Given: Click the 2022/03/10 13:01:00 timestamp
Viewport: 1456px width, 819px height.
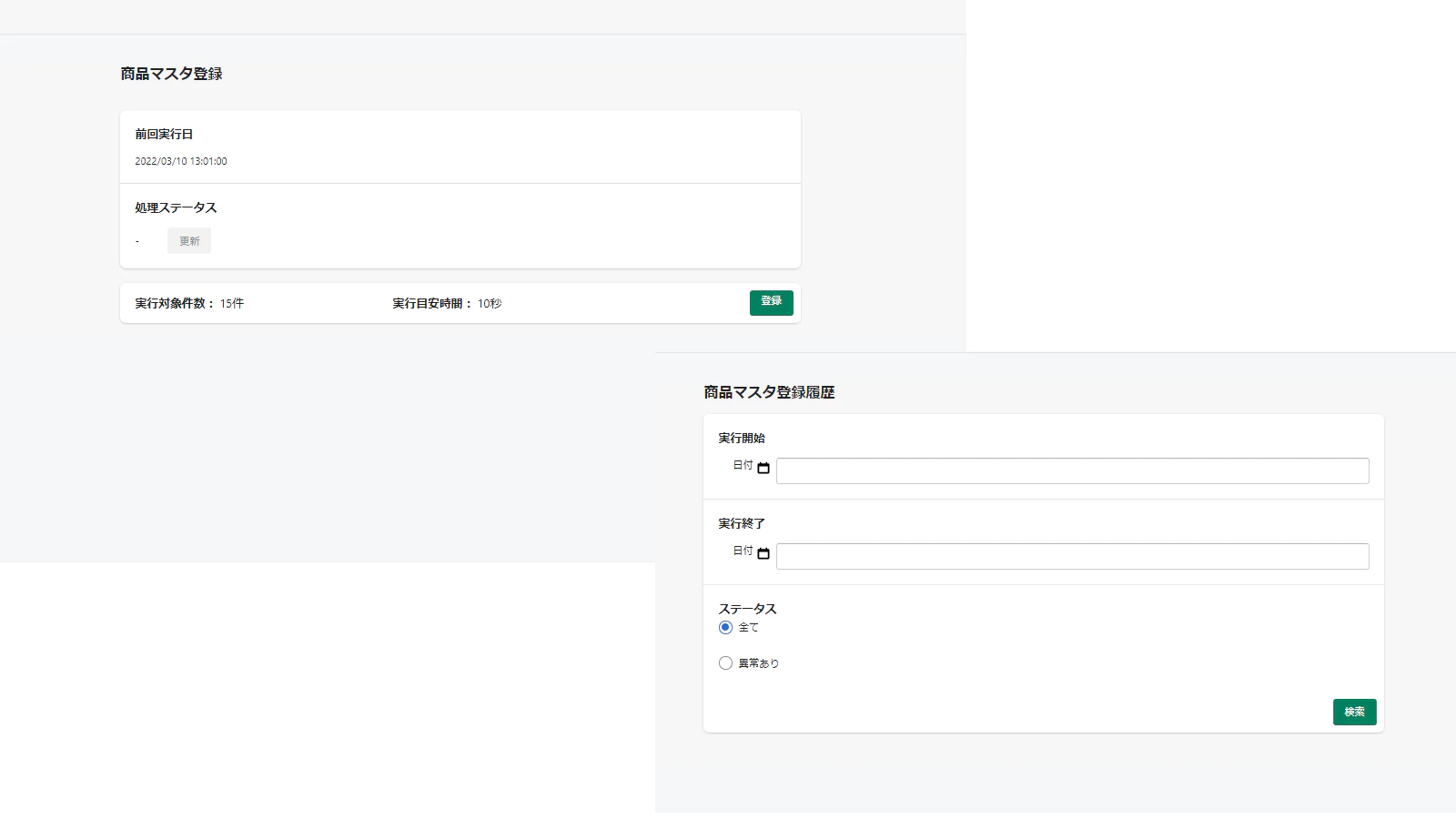Looking at the screenshot, I should (181, 161).
